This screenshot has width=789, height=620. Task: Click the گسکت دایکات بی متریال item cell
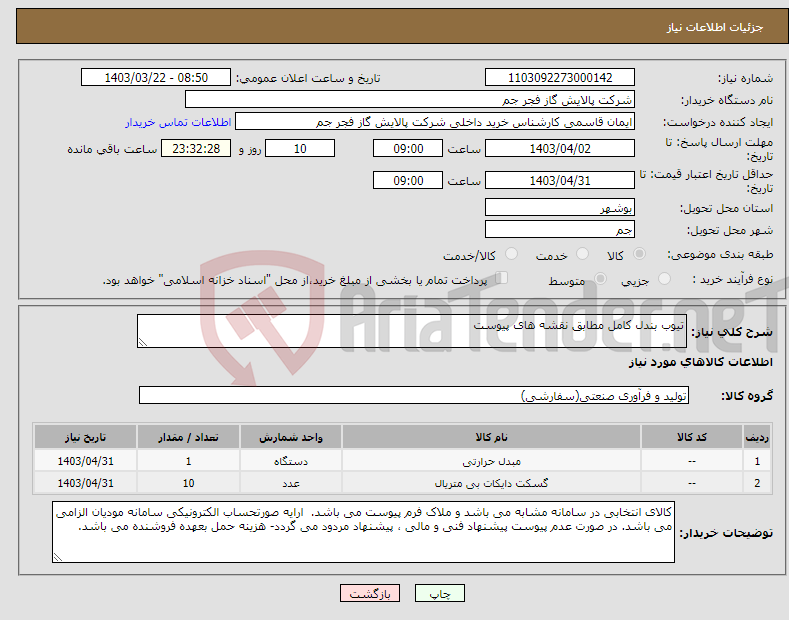pyautogui.click(x=491, y=483)
